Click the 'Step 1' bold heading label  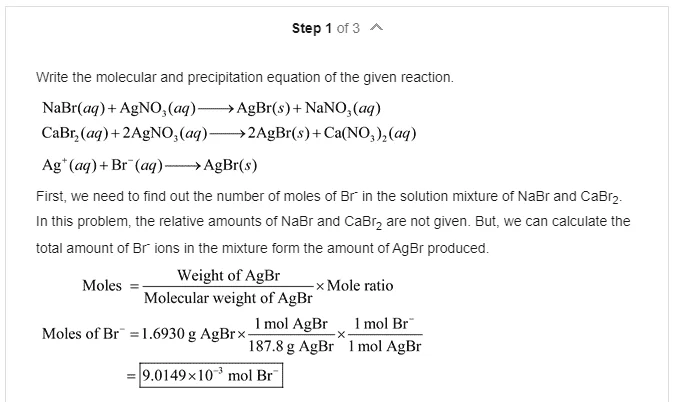pos(312,28)
